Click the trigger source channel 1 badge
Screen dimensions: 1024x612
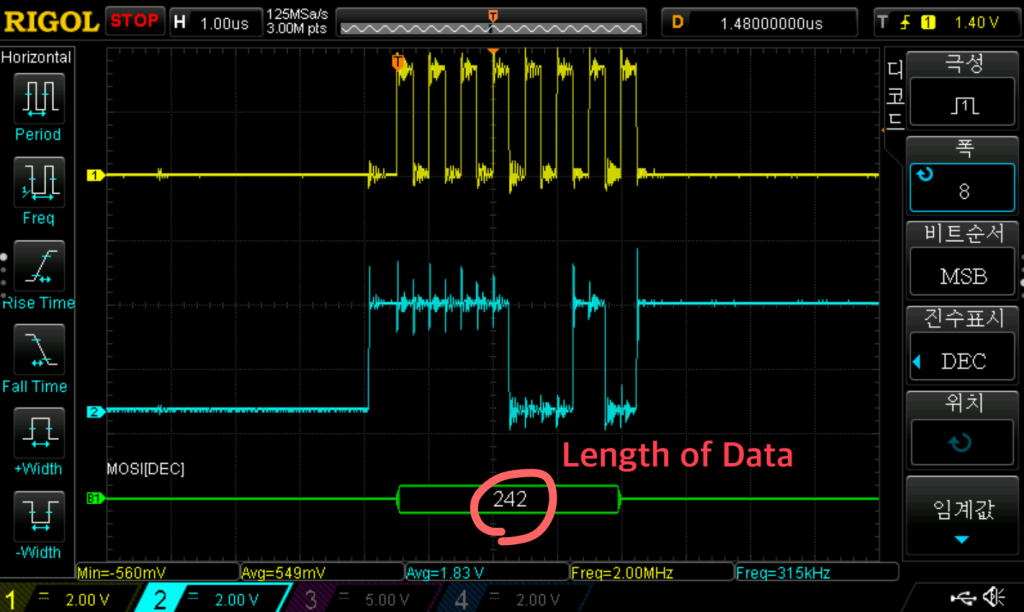point(927,23)
